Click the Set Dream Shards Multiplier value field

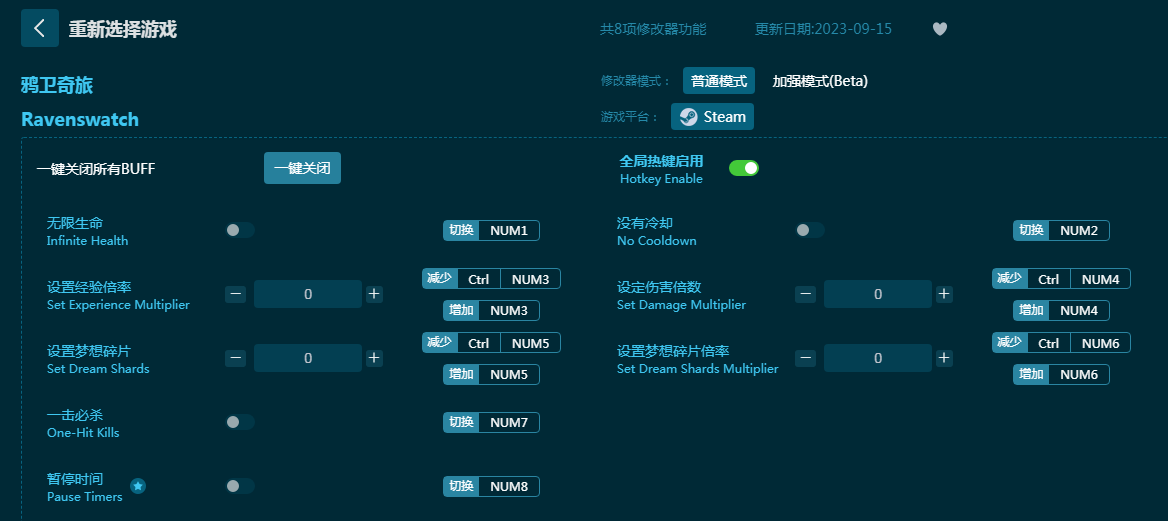pyautogui.click(x=877, y=359)
